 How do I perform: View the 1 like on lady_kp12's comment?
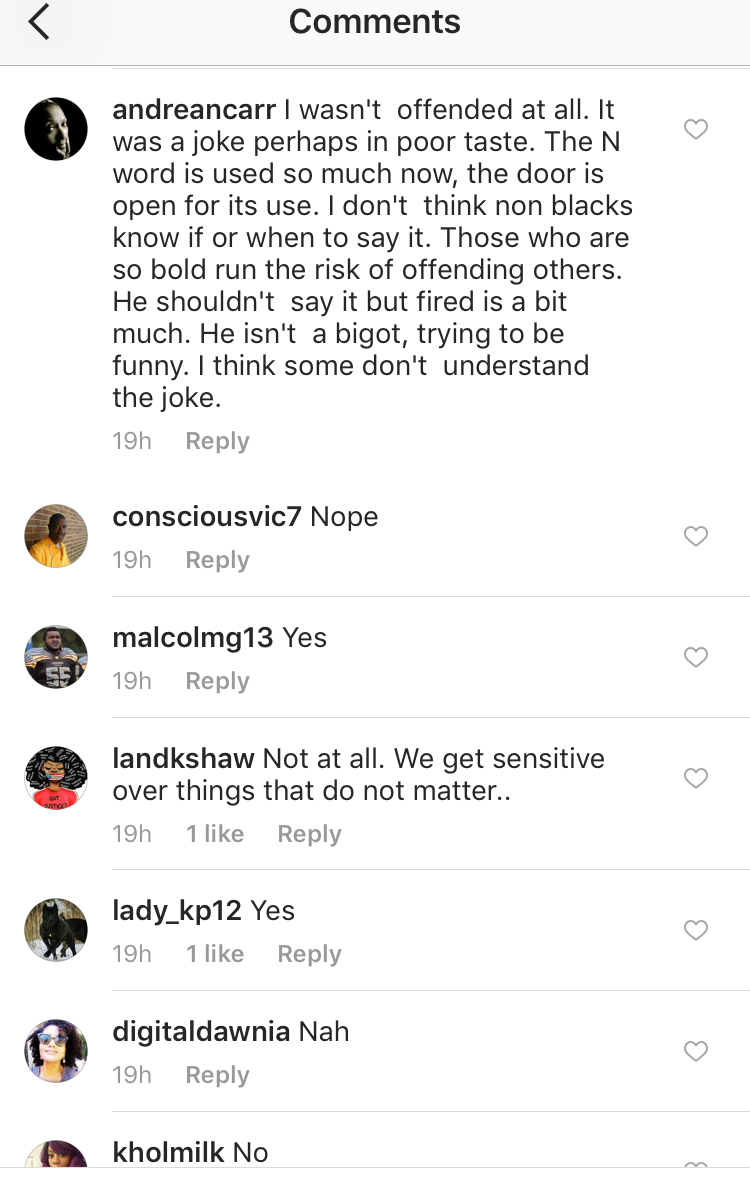click(x=215, y=954)
